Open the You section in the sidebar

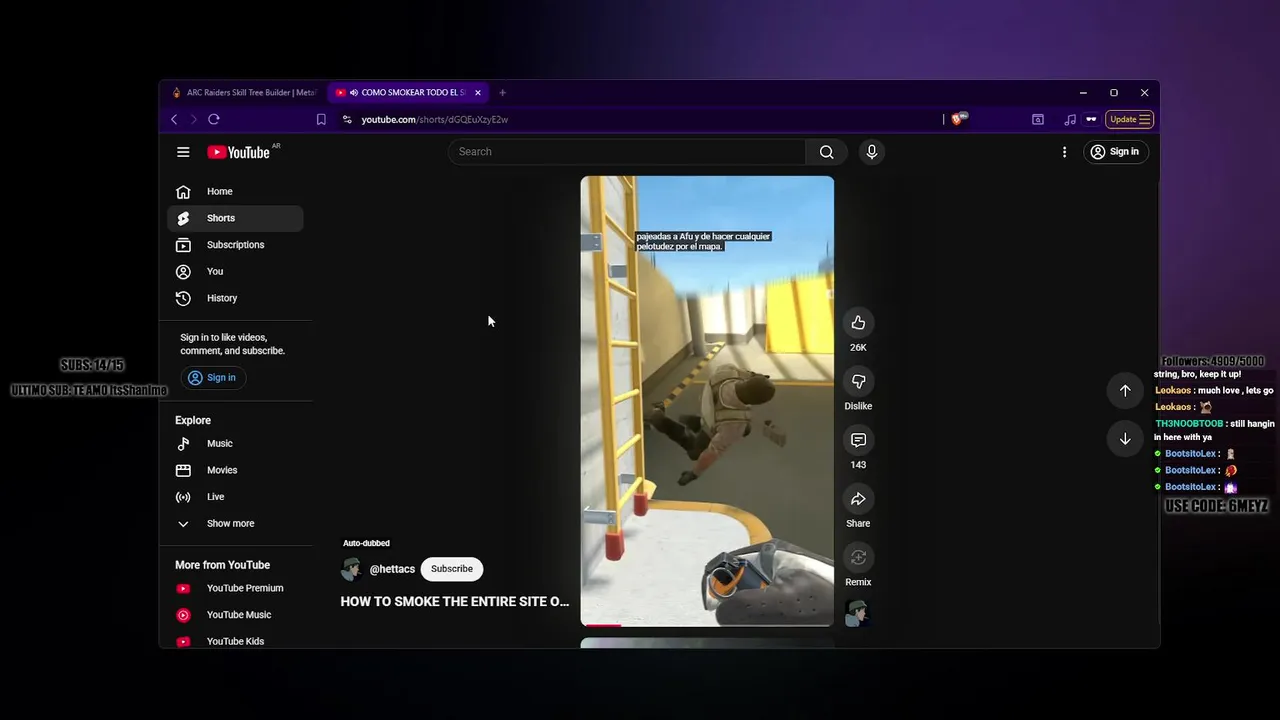[x=235, y=272]
